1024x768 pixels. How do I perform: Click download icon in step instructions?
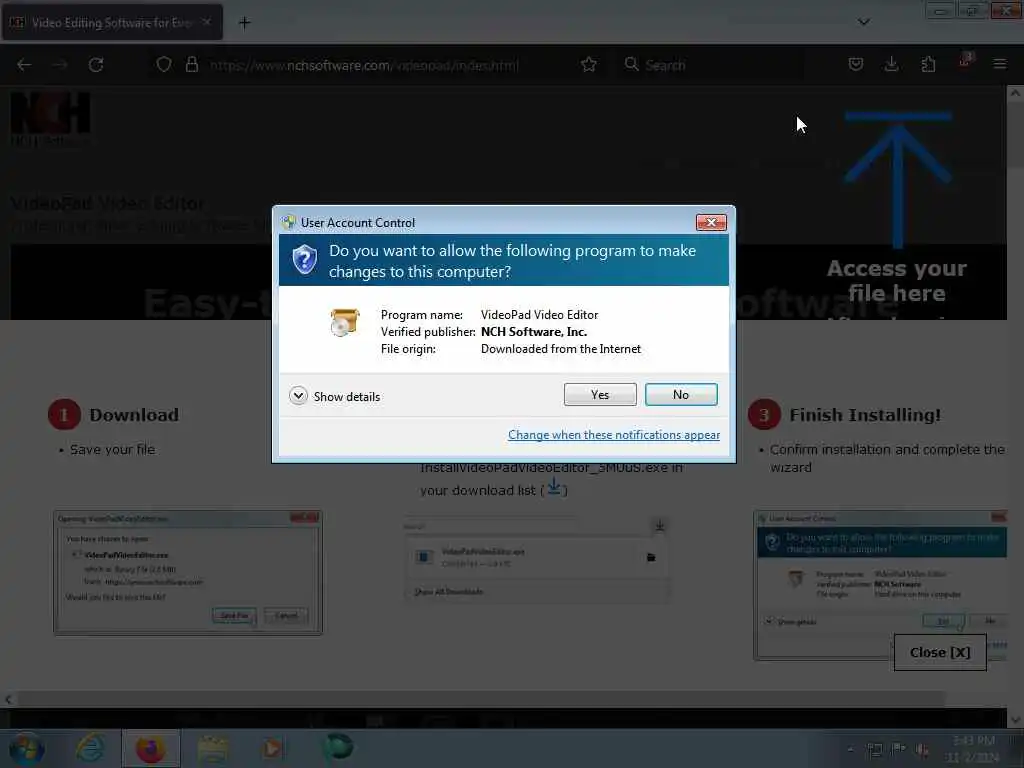pyautogui.click(x=554, y=488)
